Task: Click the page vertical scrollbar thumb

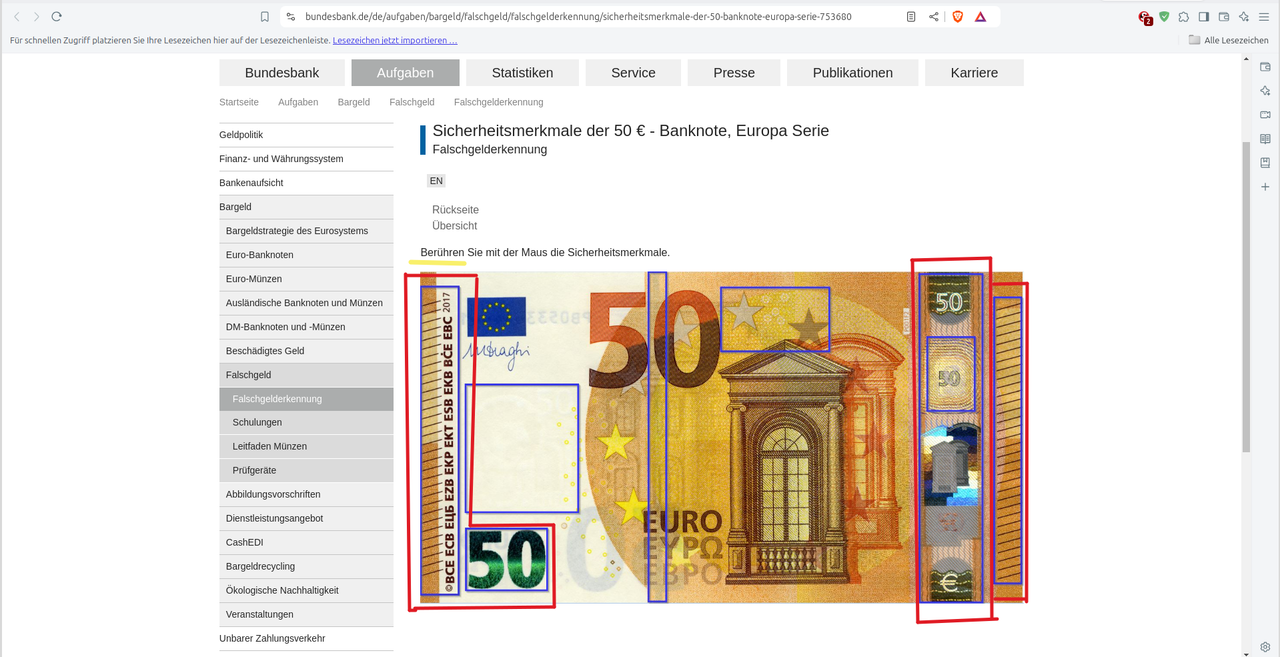Action: (1246, 297)
